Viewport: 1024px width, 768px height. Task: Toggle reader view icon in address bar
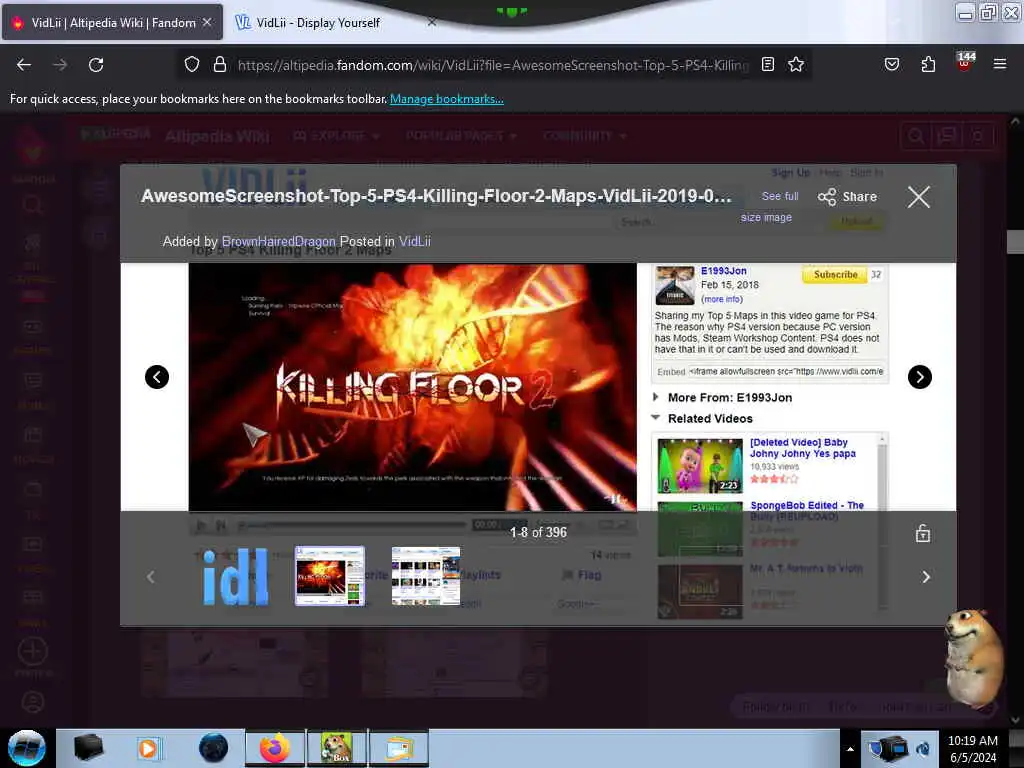[768, 65]
